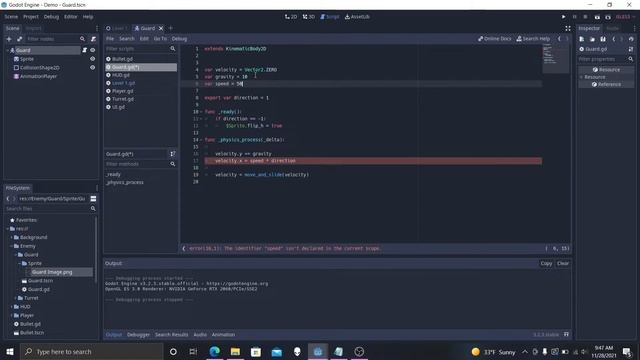Click Search Help button
Screen dimensions: 640x360
(x=533, y=39)
